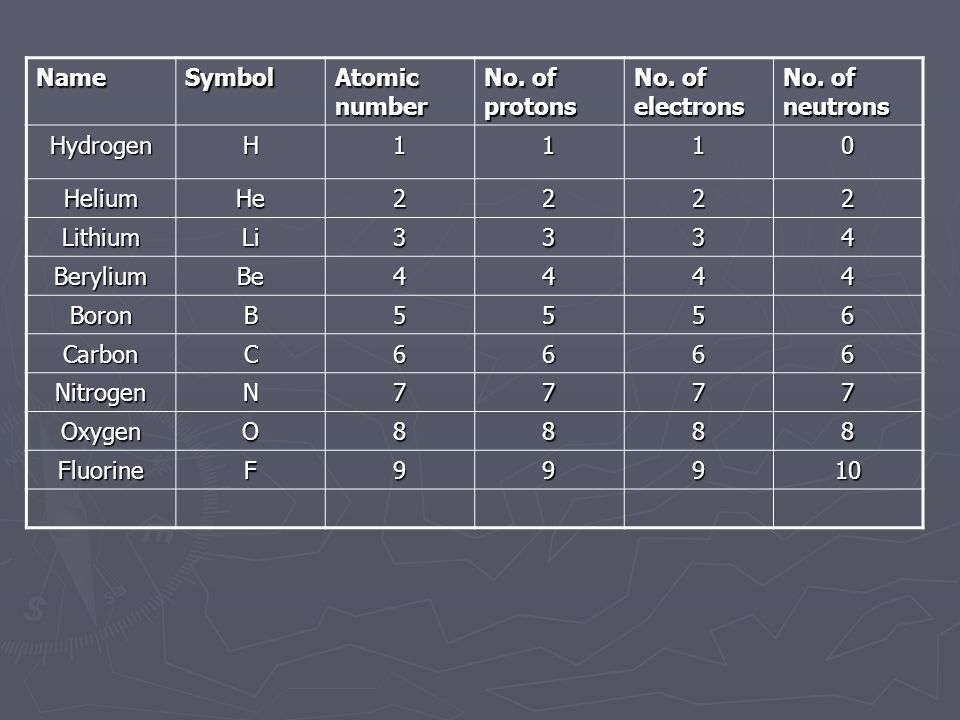The width and height of the screenshot is (960, 720).
Task: Select the Be symbol cell
Action: [x=250, y=276]
